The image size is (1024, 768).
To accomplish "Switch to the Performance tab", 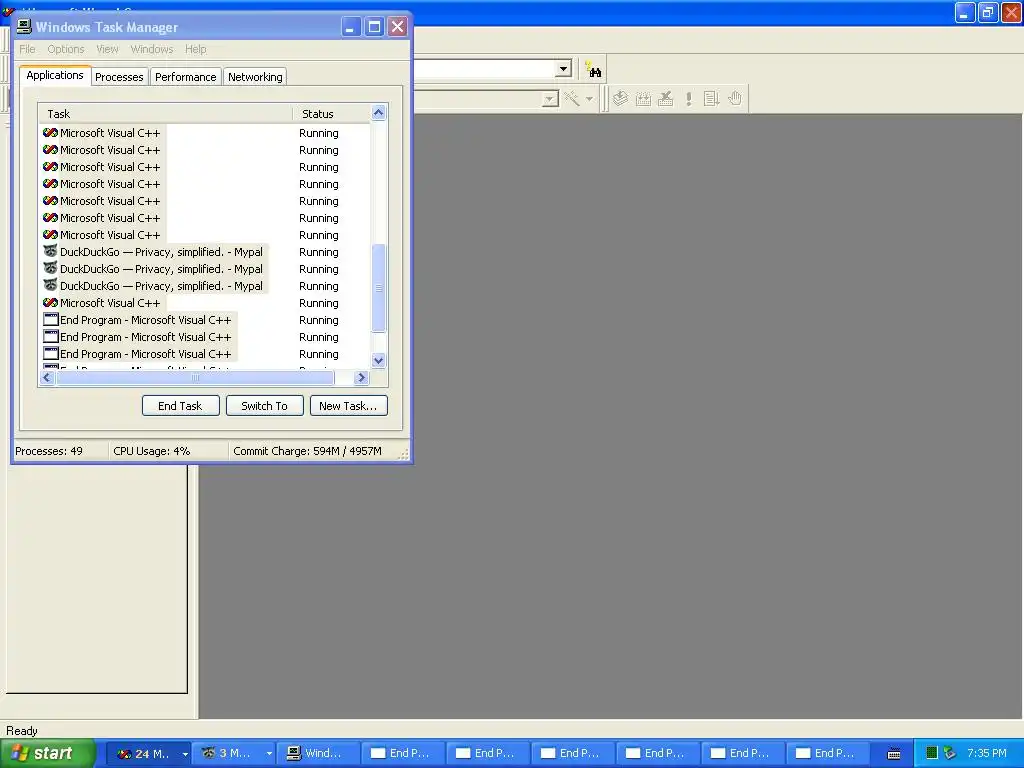I will (x=185, y=76).
